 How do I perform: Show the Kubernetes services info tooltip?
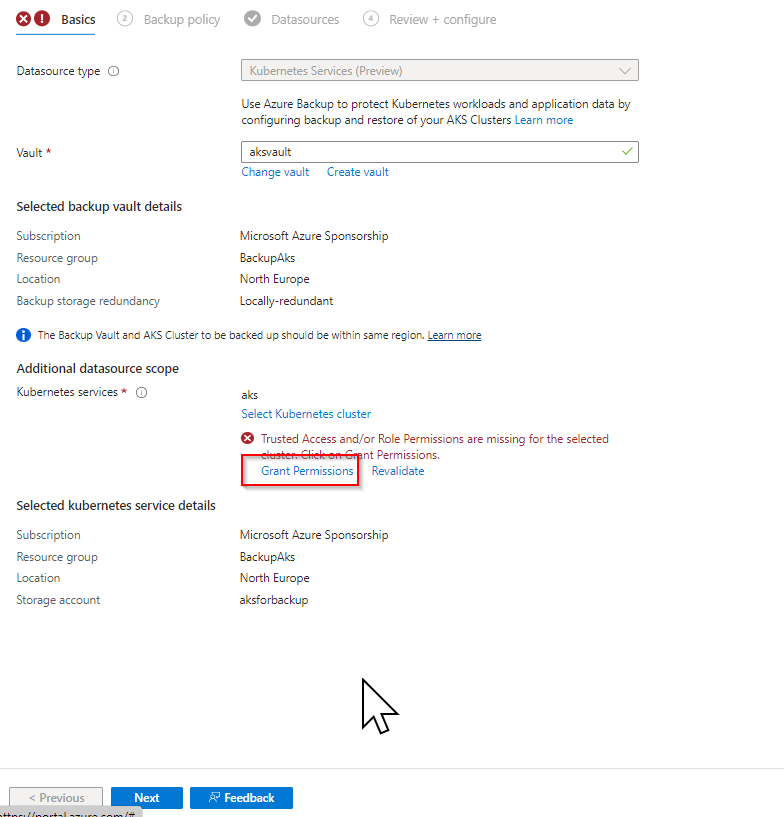(x=142, y=392)
